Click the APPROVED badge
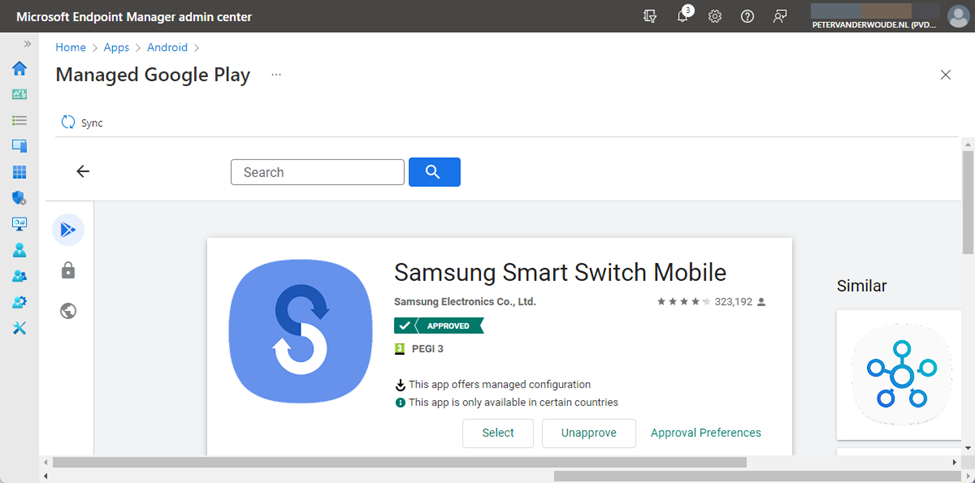Screen dimensions: 975x483 click(x=439, y=326)
